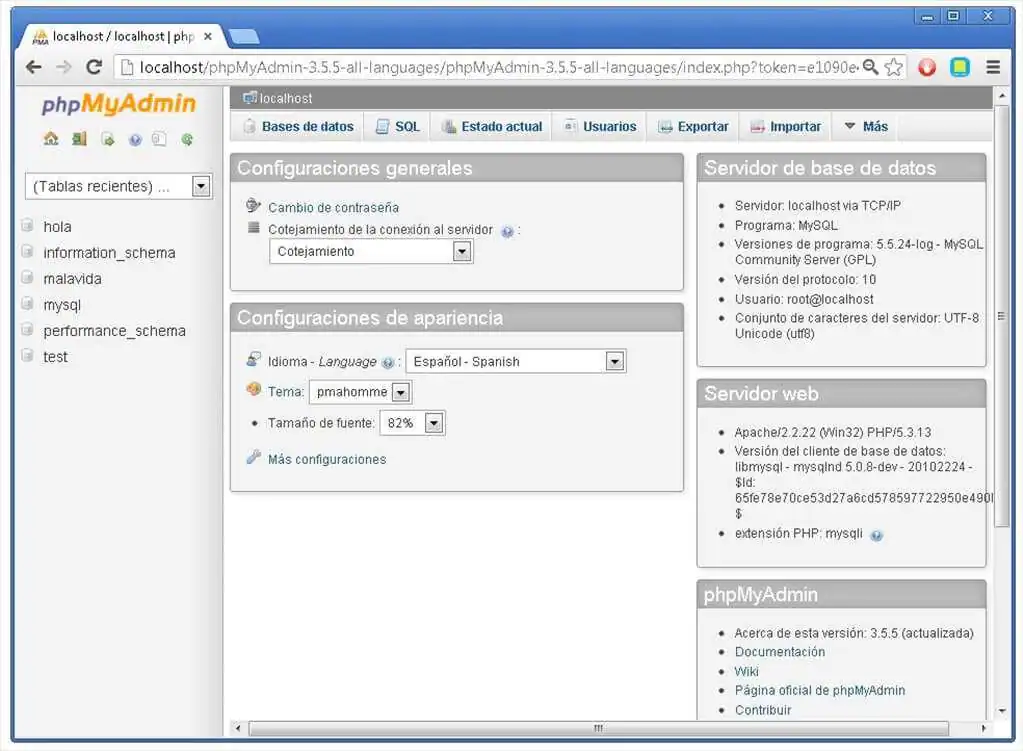Click the browser address bar URL
The image size is (1023, 751).
[x=498, y=67]
